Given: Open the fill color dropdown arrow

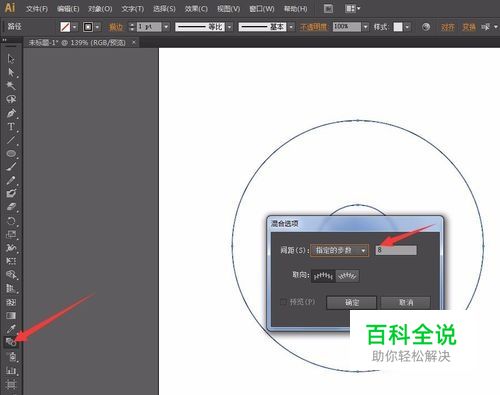Looking at the screenshot, I should (x=74, y=27).
